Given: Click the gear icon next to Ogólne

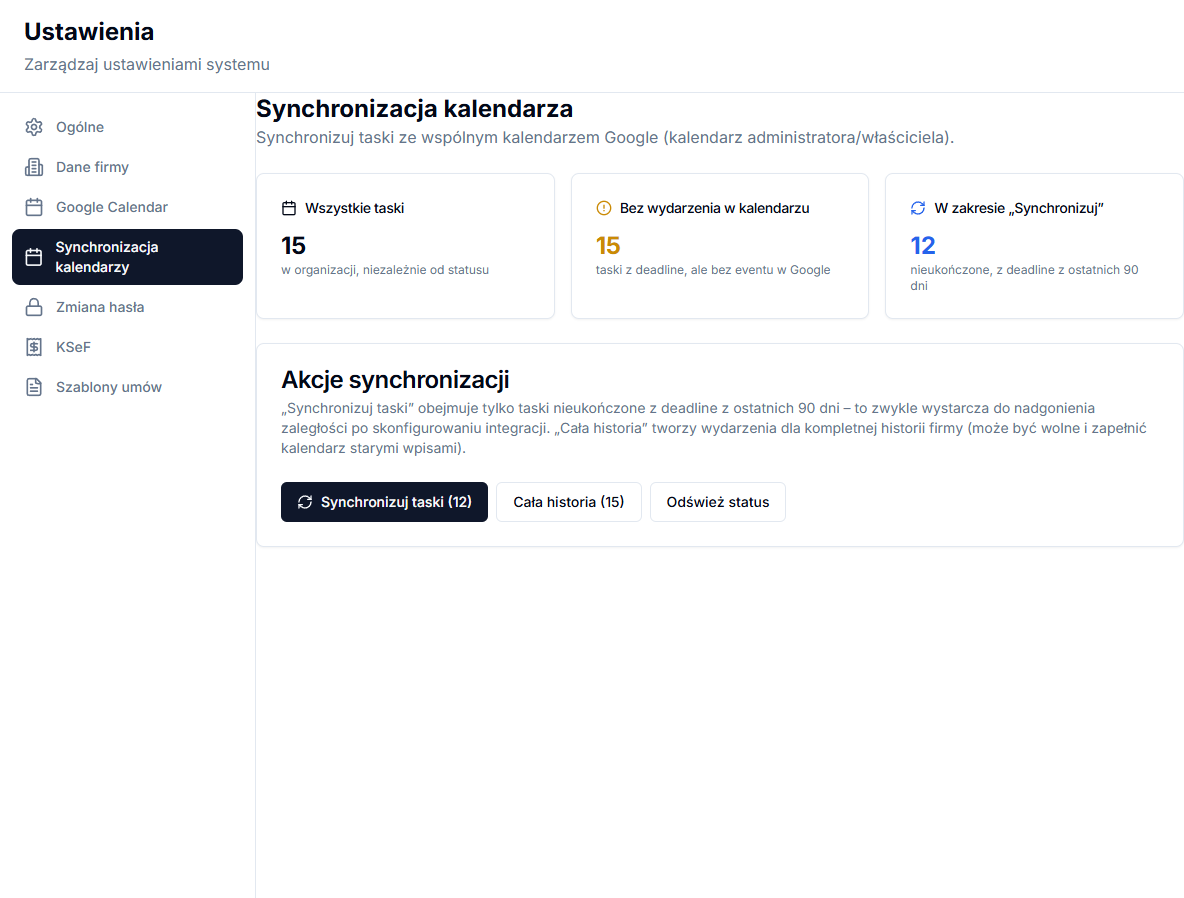Looking at the screenshot, I should click(34, 127).
